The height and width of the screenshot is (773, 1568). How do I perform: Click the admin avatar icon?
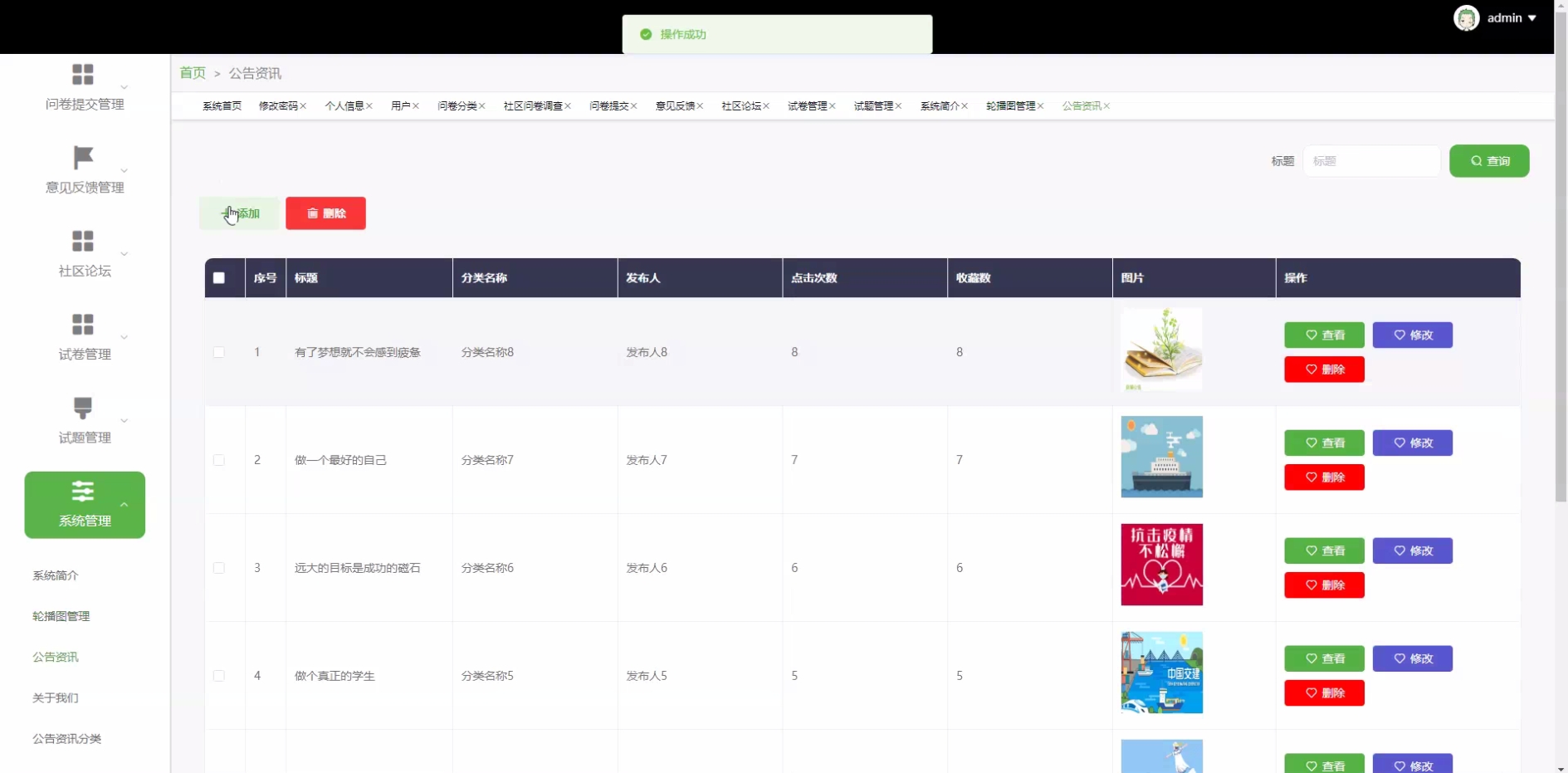pos(1467,18)
